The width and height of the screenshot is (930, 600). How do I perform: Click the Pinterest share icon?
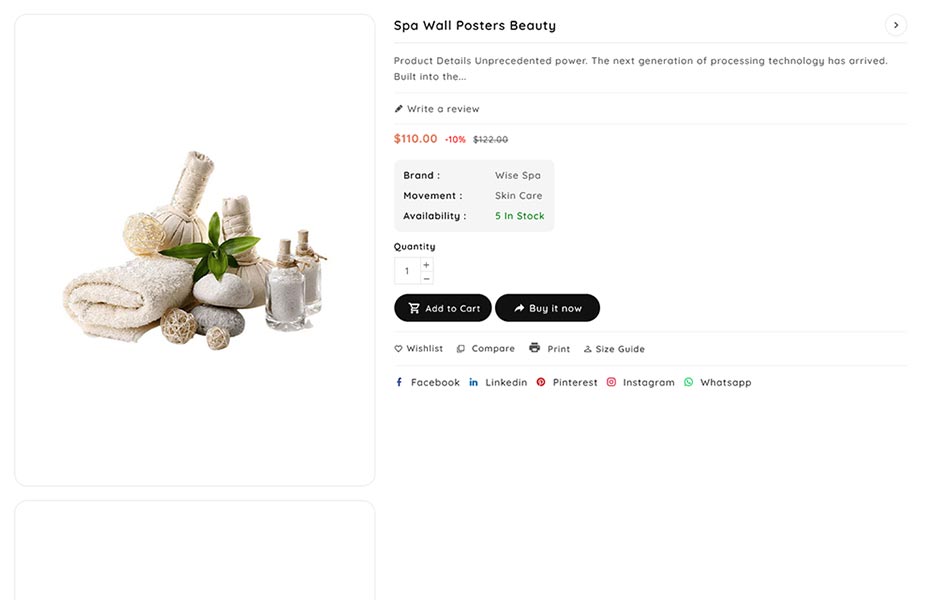(541, 382)
